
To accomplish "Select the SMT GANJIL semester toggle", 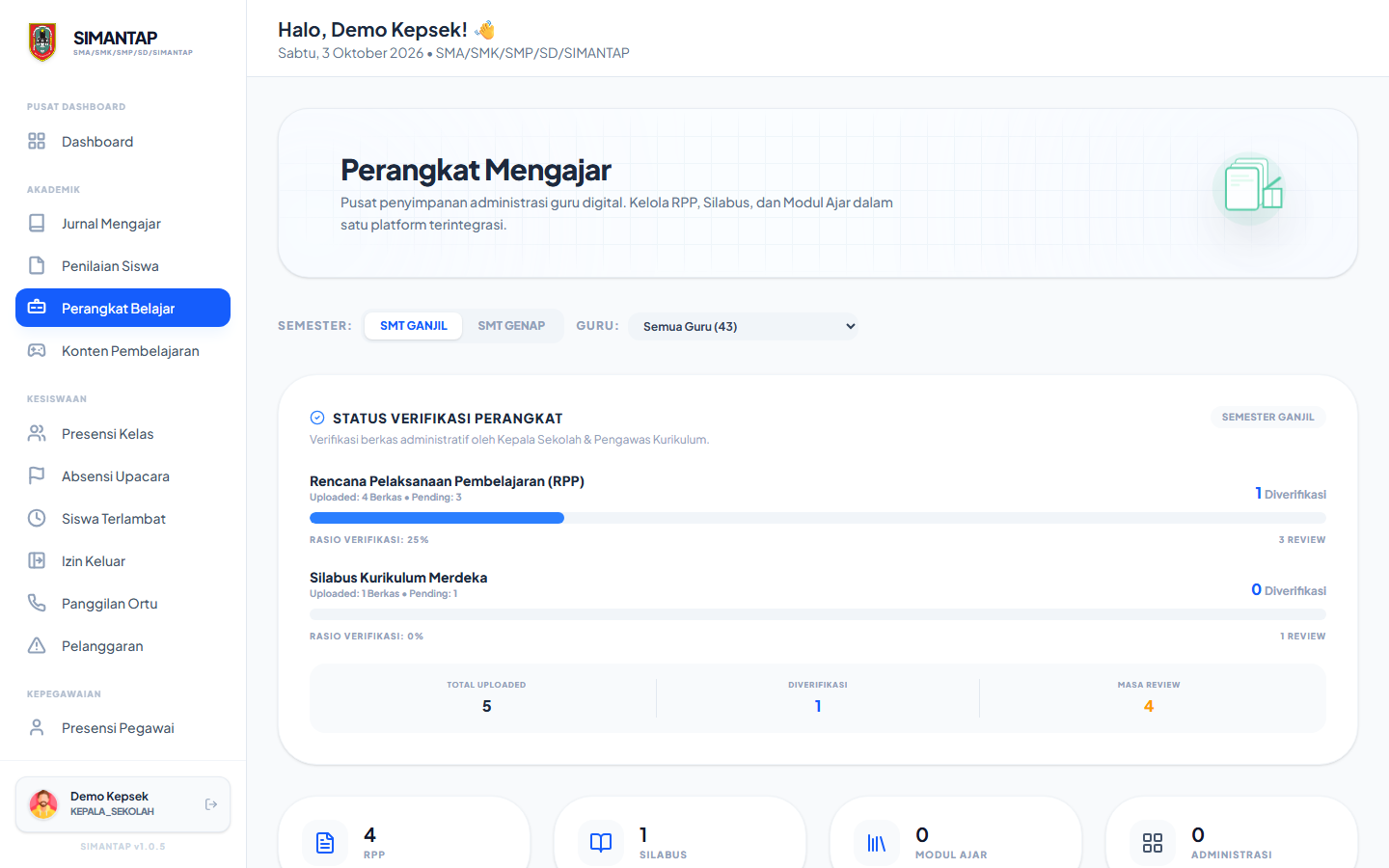I will pos(414,326).
